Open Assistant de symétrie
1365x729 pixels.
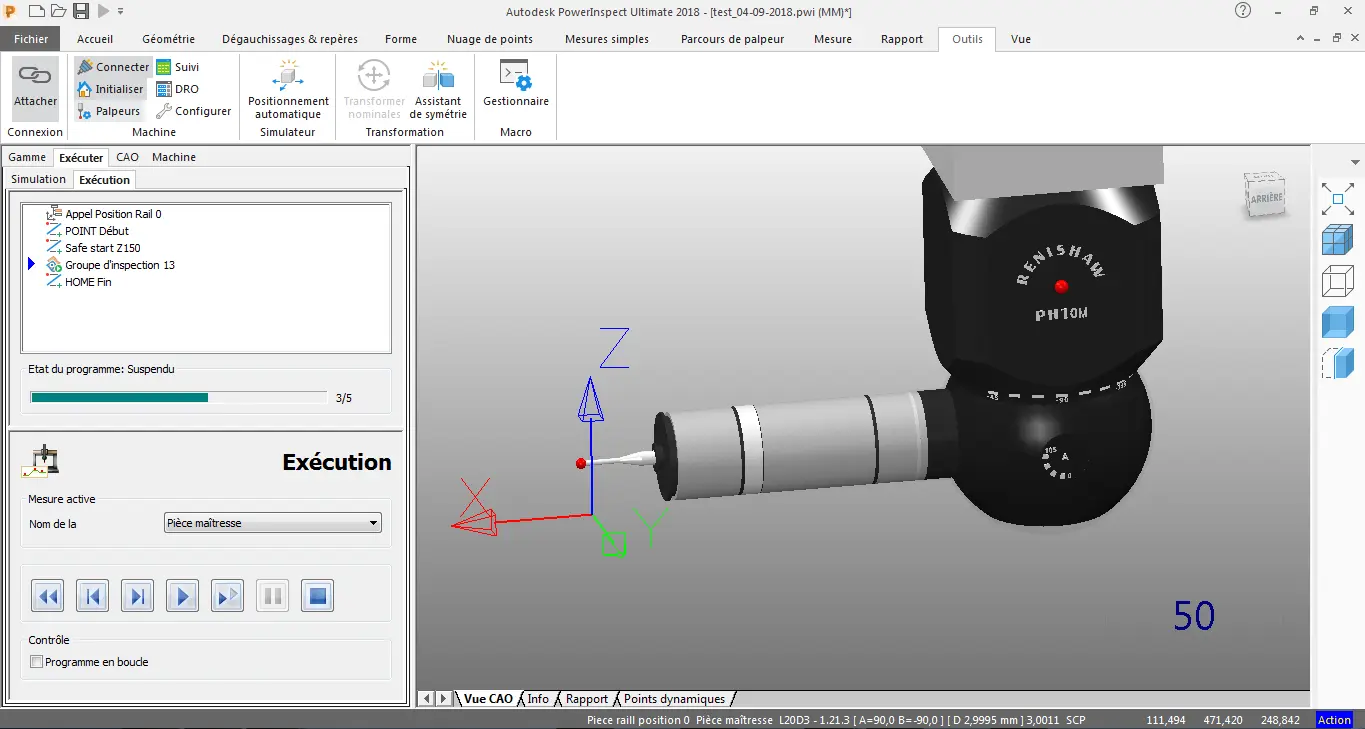click(x=438, y=89)
